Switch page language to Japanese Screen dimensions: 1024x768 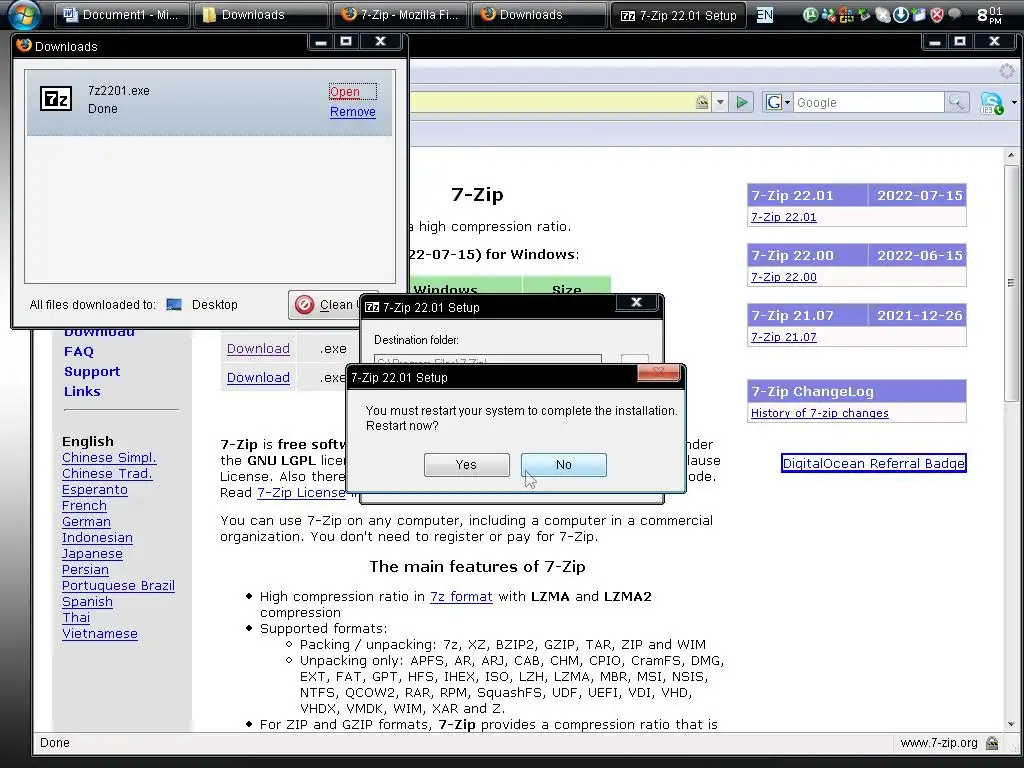point(92,554)
